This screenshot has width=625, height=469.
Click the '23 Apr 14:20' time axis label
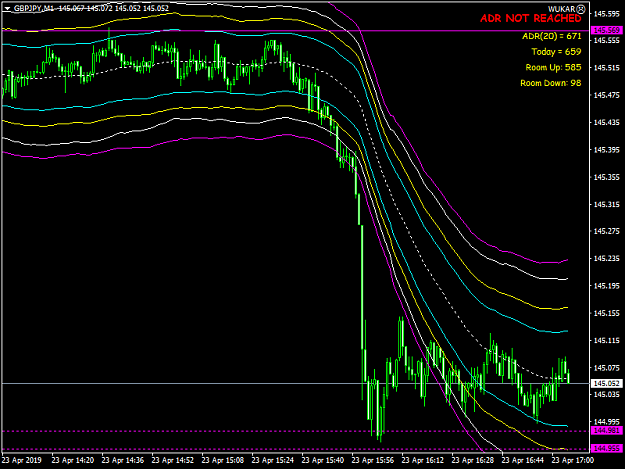(73, 460)
